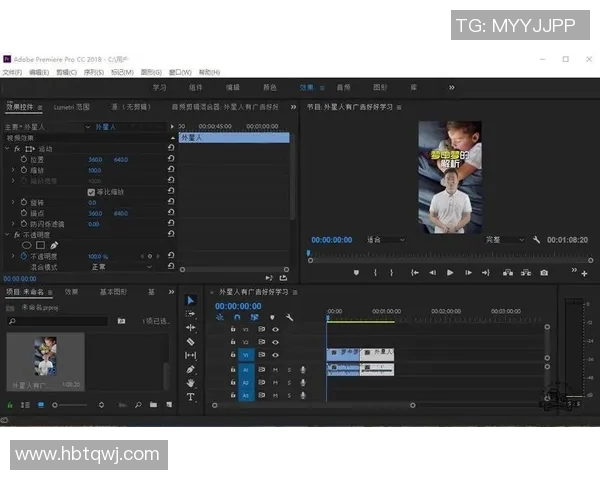Toggle linked selection in timeline

click(x=254, y=317)
